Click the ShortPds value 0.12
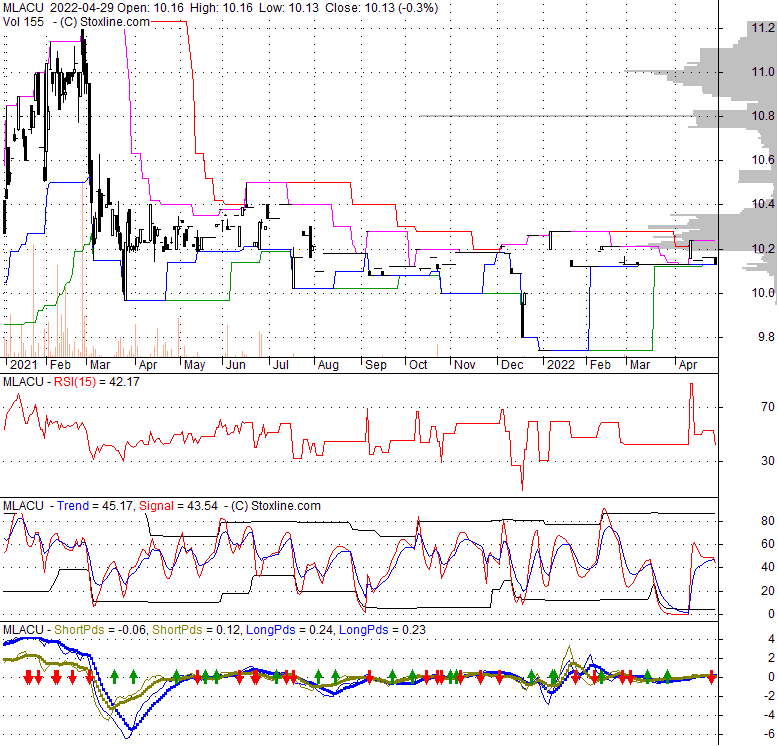This screenshot has width=778, height=746. pos(228,629)
